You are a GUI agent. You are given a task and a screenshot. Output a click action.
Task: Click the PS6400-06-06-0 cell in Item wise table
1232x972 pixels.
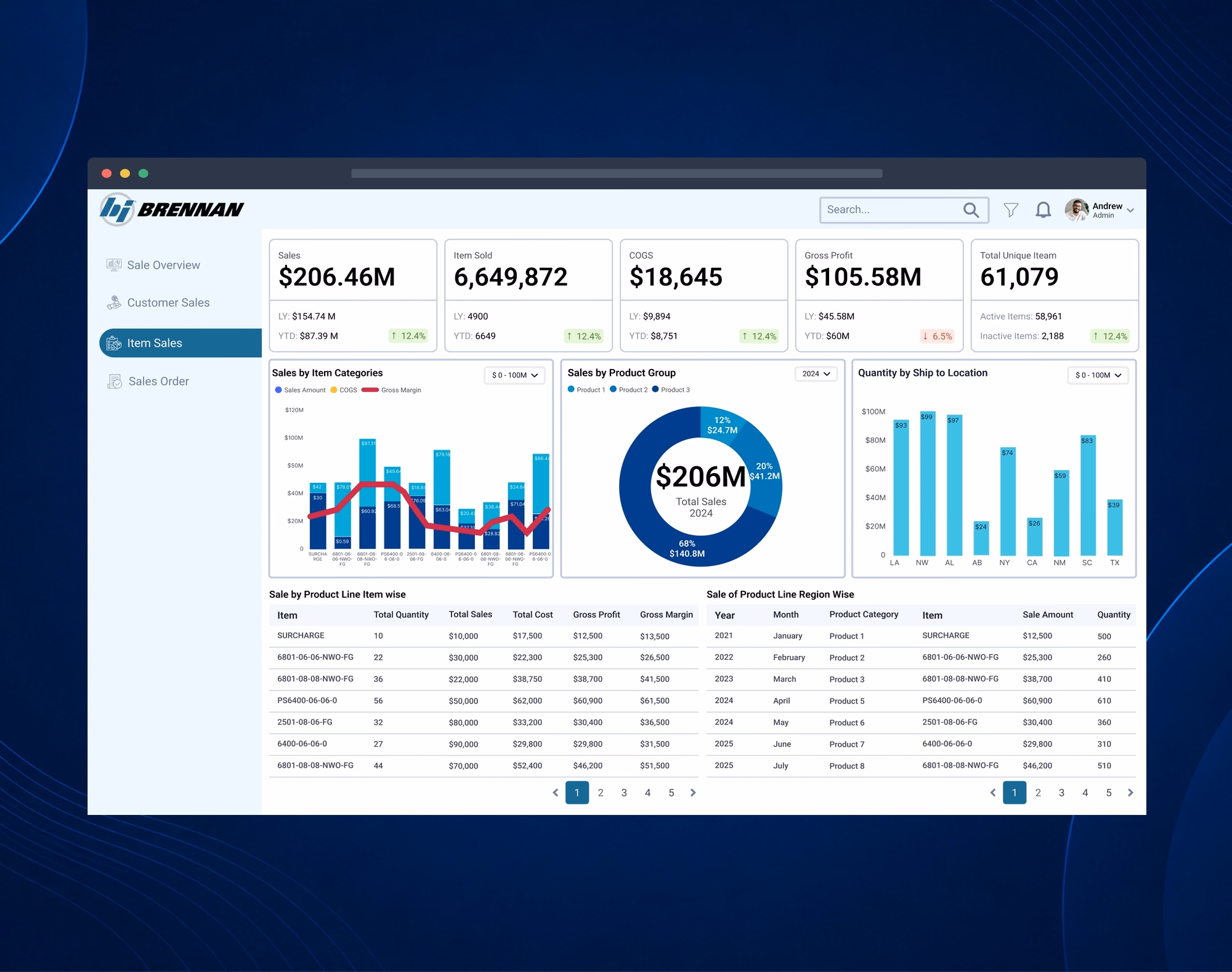tap(307, 700)
